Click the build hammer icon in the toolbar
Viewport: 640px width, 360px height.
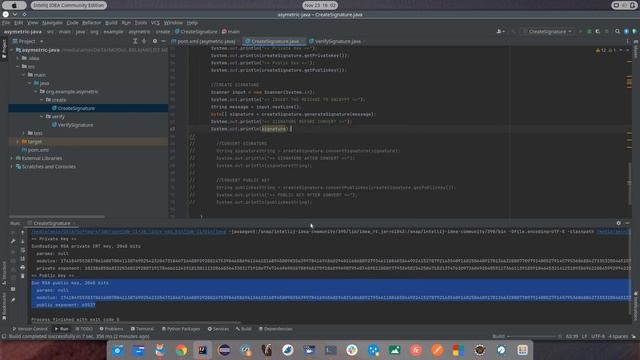(x=513, y=31)
